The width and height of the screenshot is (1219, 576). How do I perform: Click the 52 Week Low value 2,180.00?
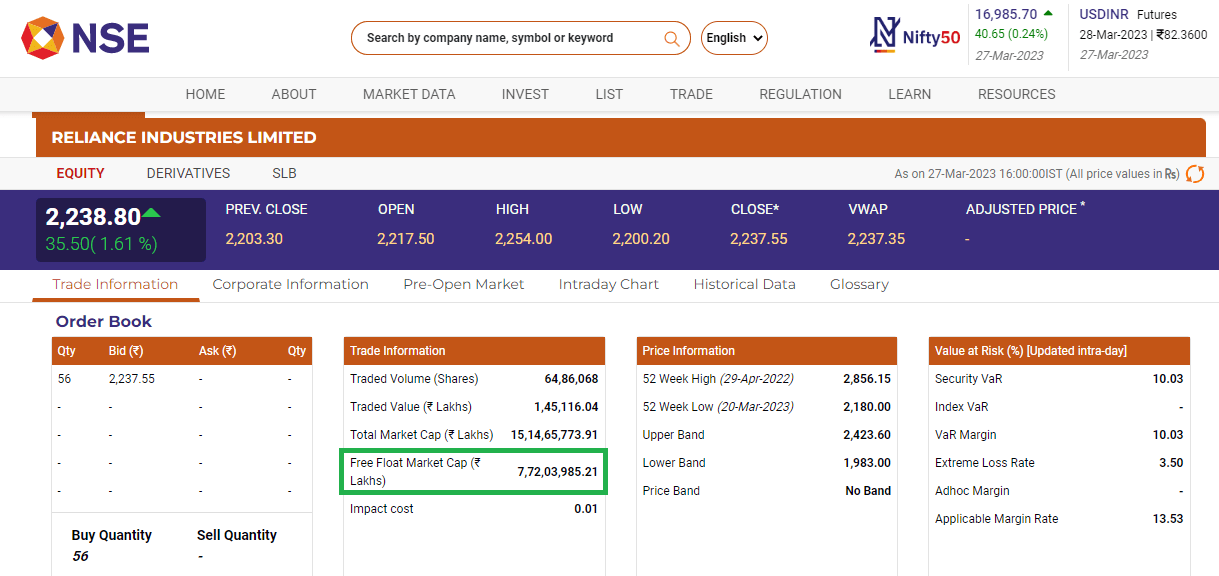(x=867, y=407)
